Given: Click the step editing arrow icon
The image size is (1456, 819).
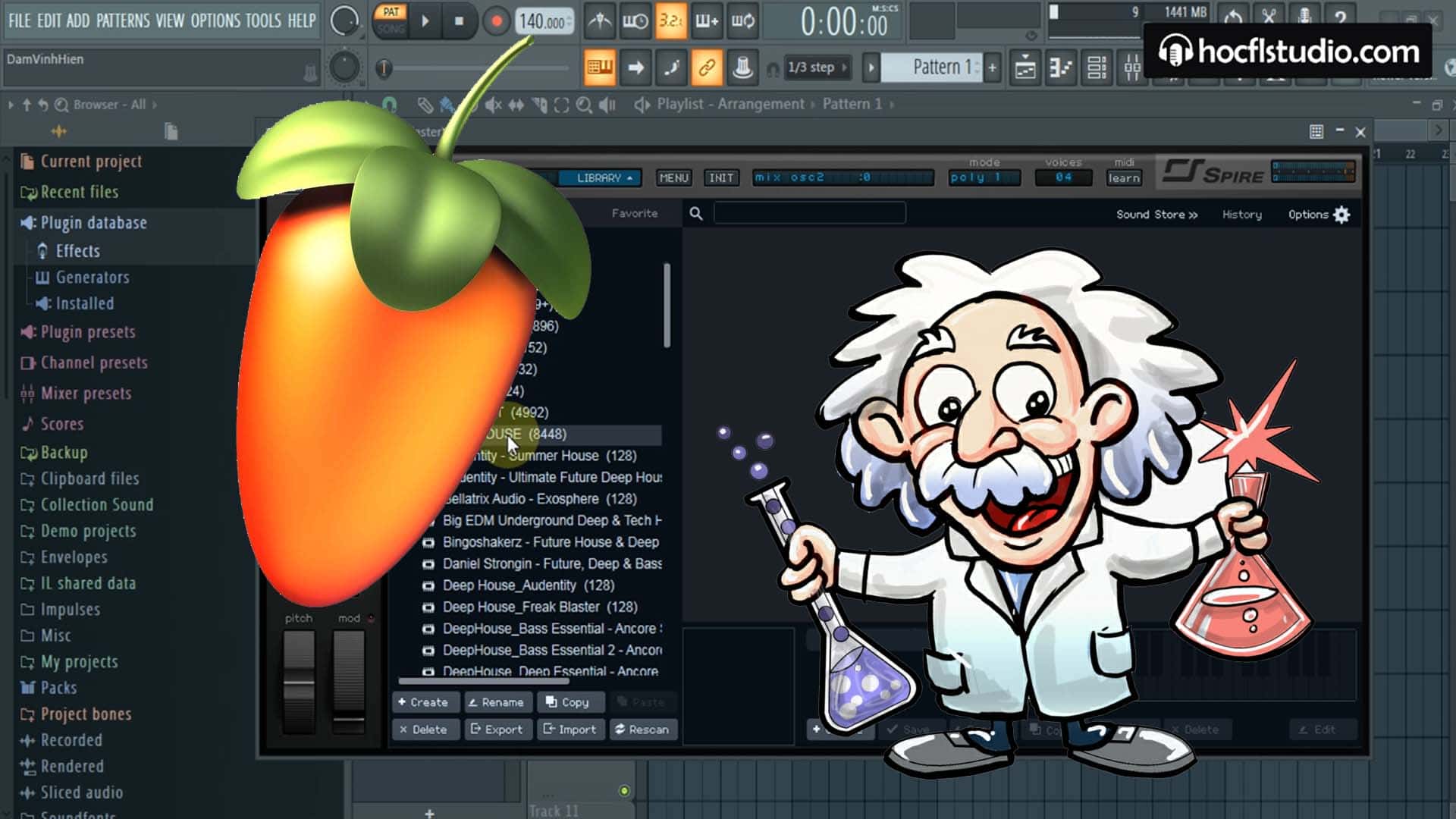Looking at the screenshot, I should 635,67.
